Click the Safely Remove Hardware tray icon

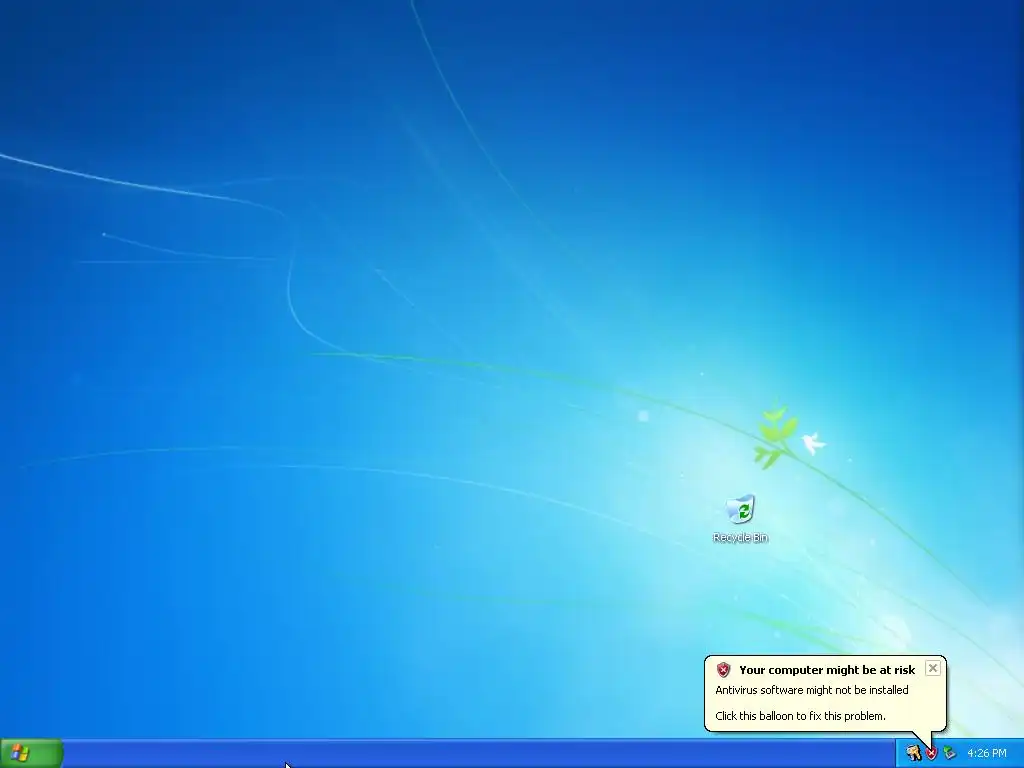click(949, 754)
